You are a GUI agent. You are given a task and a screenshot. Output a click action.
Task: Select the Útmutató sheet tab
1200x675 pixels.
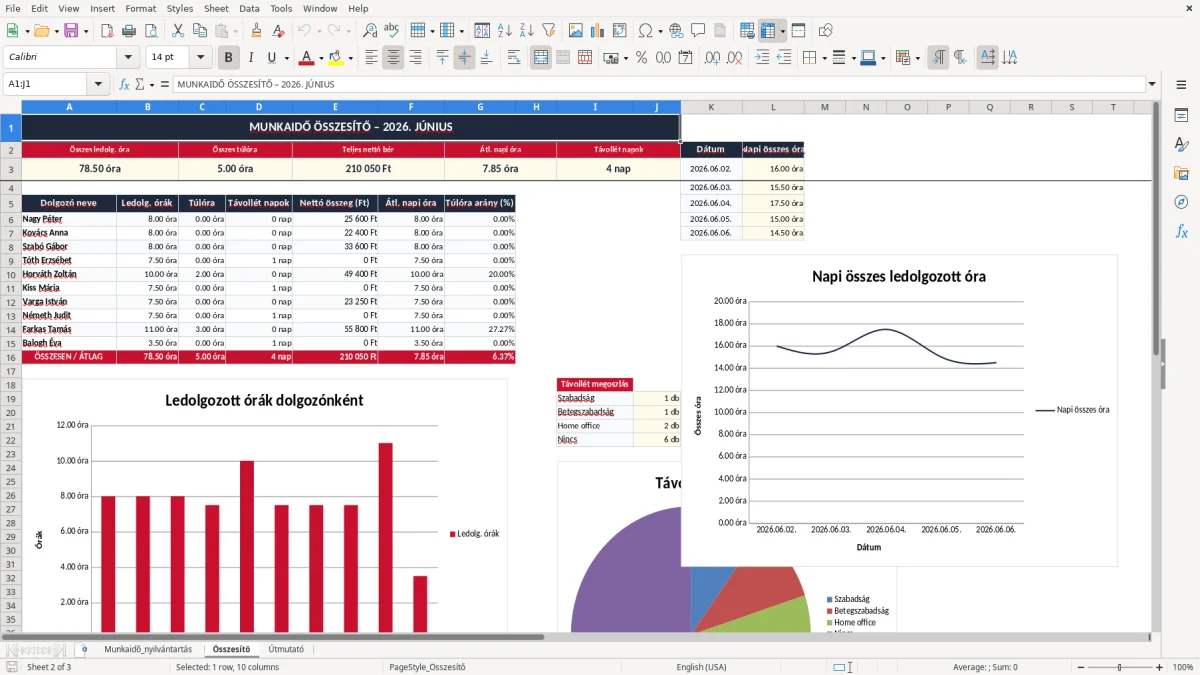click(286, 649)
